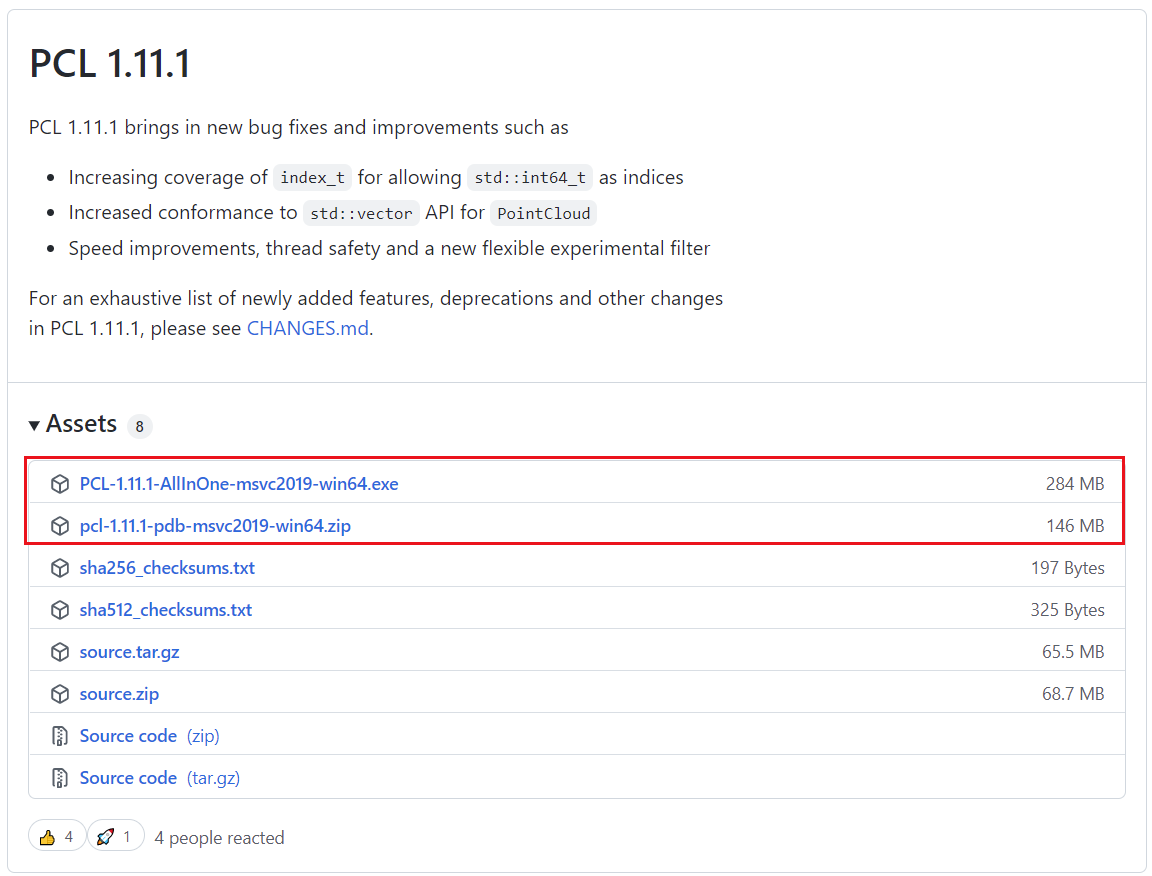
Task: Click the package icon beside sha256_checksums.txt
Action: (60, 567)
